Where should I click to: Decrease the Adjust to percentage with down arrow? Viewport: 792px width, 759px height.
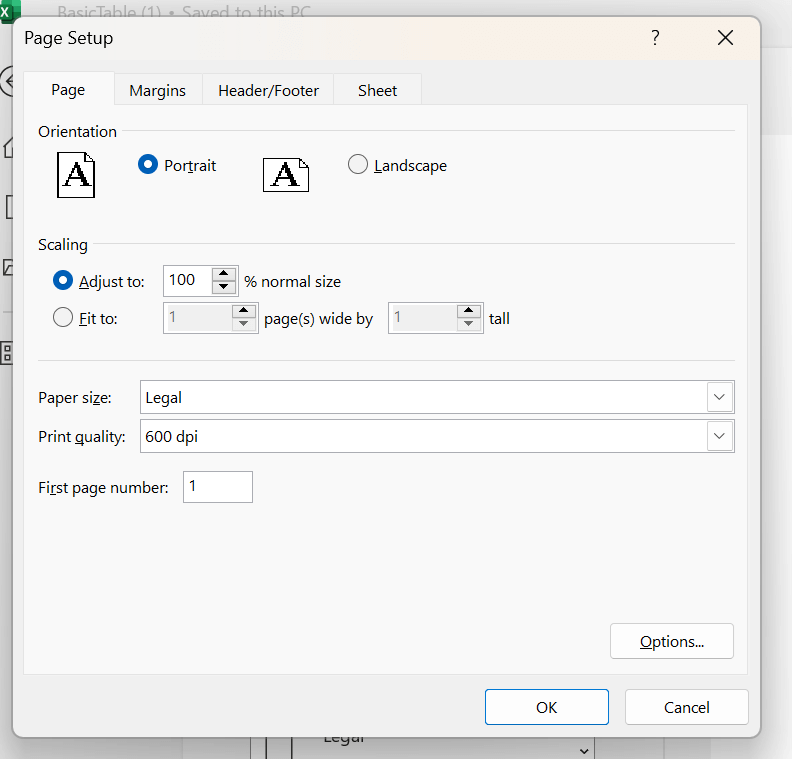click(224, 287)
